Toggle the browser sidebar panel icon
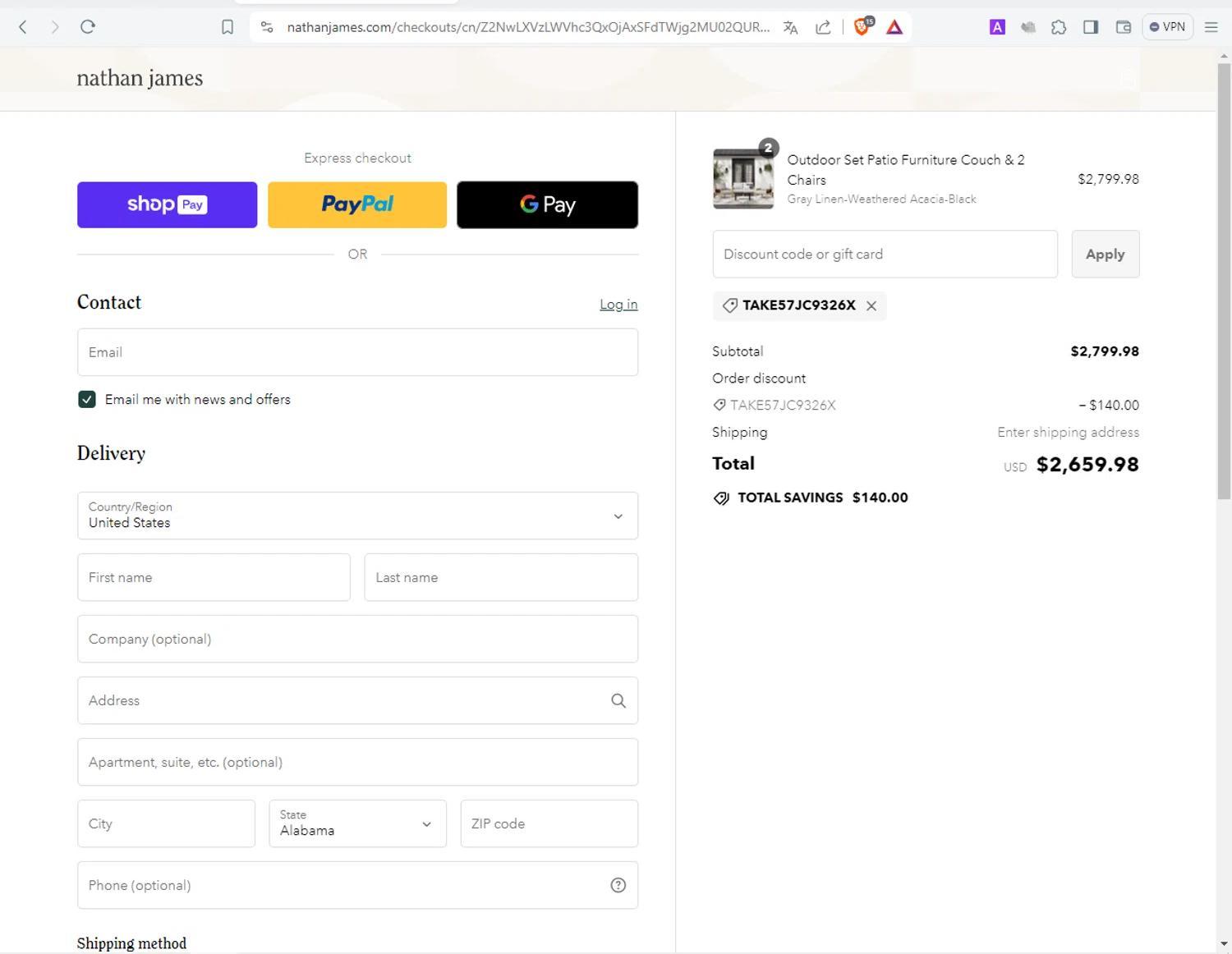Viewport: 1232px width, 954px height. [1091, 27]
